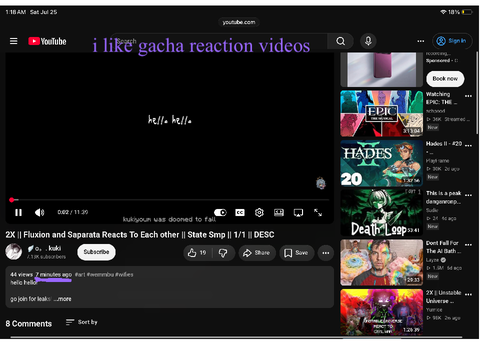
Task: Open the Sort by comments dropdown
Action: point(82,322)
